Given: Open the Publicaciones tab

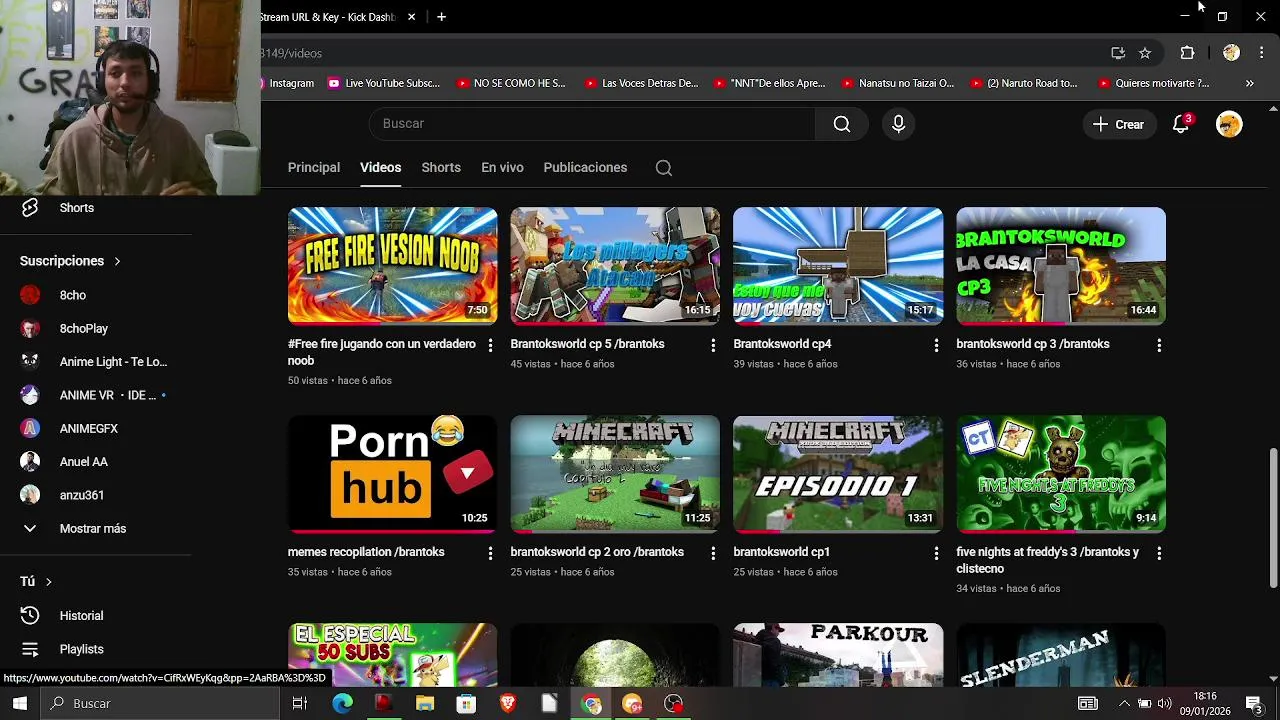Looking at the screenshot, I should (x=585, y=168).
